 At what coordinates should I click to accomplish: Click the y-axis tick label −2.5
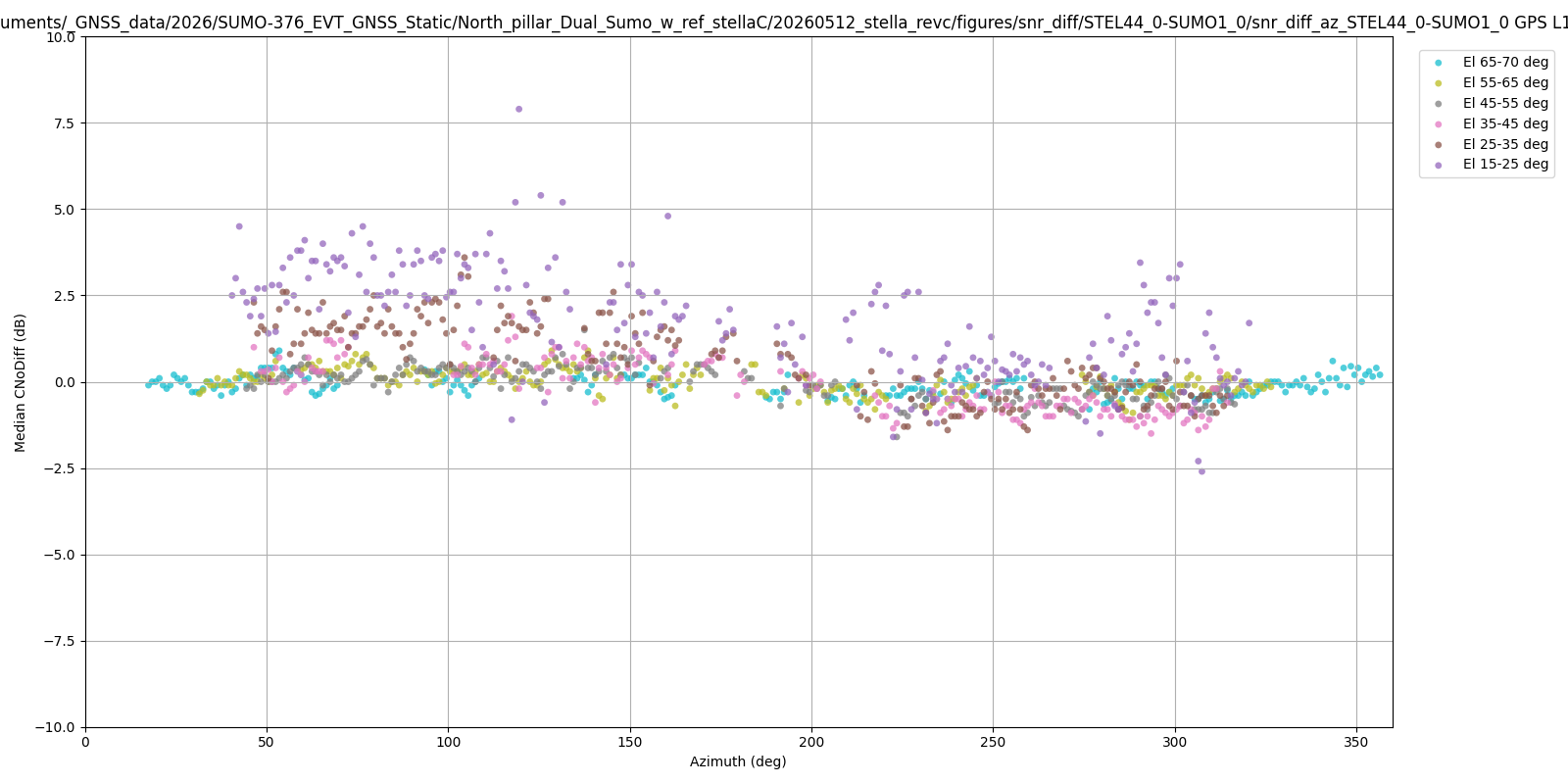[x=59, y=468]
